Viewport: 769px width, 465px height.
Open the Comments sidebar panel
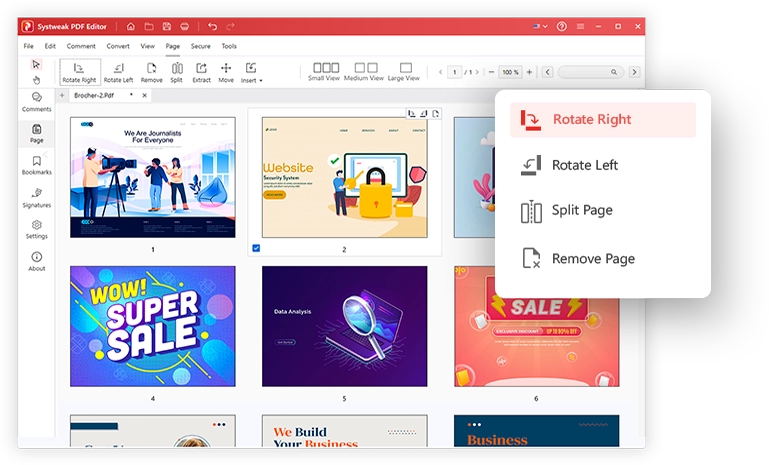click(x=37, y=101)
